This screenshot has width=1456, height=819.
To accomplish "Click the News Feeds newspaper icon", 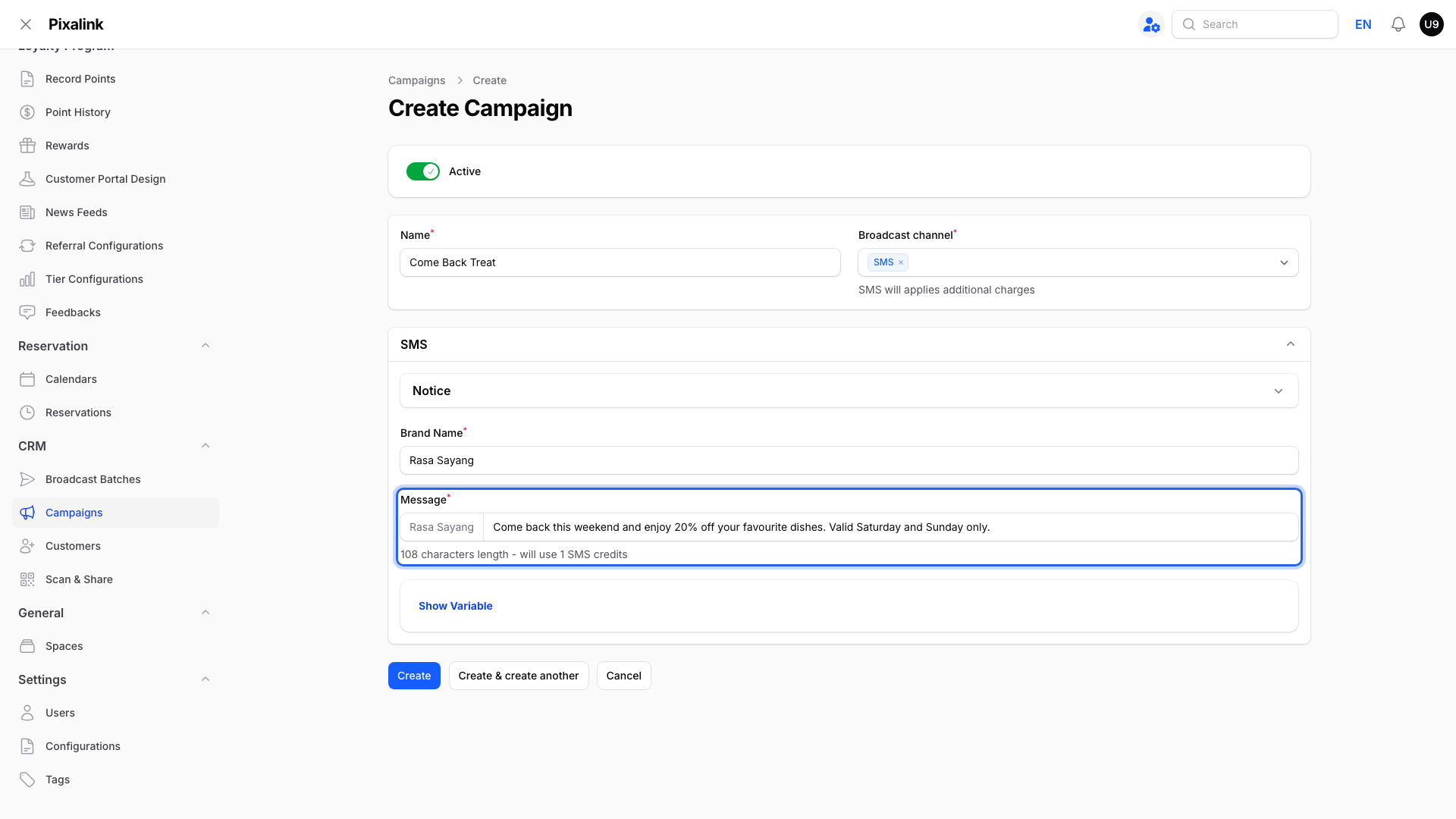I will [x=27, y=212].
